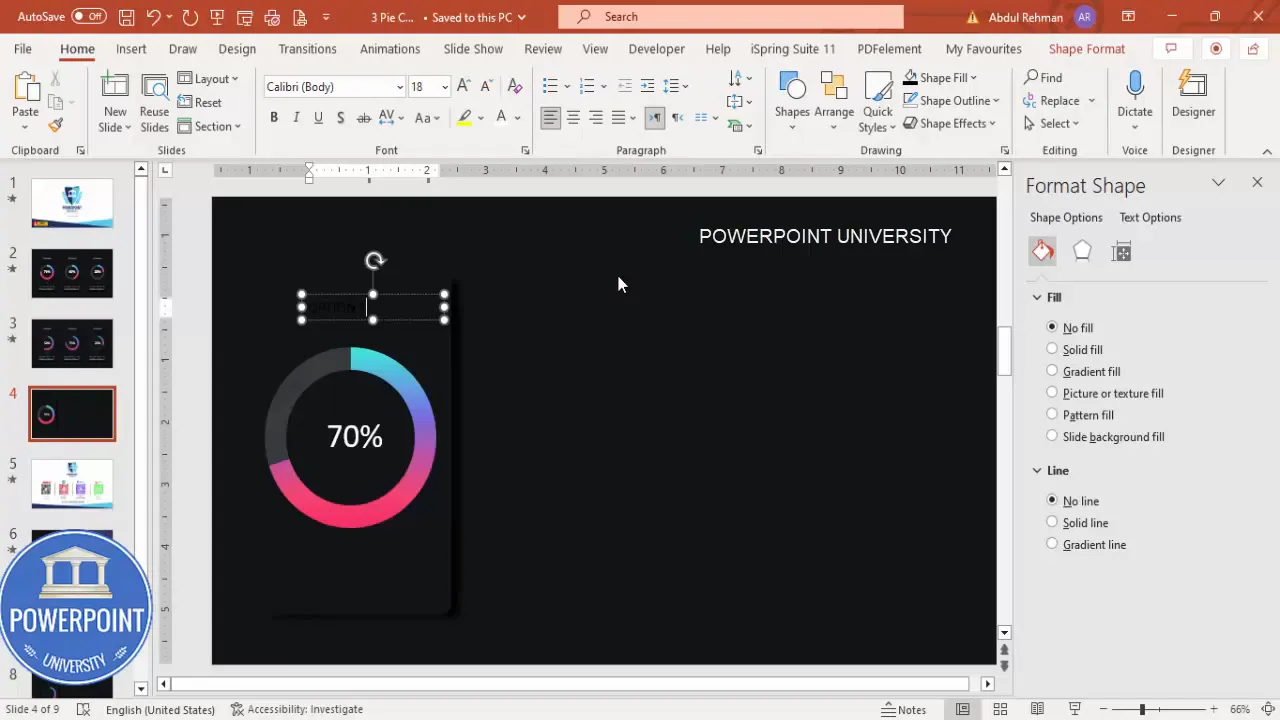Switch to the Transitions tab
This screenshot has width=1280, height=720.
tap(307, 49)
